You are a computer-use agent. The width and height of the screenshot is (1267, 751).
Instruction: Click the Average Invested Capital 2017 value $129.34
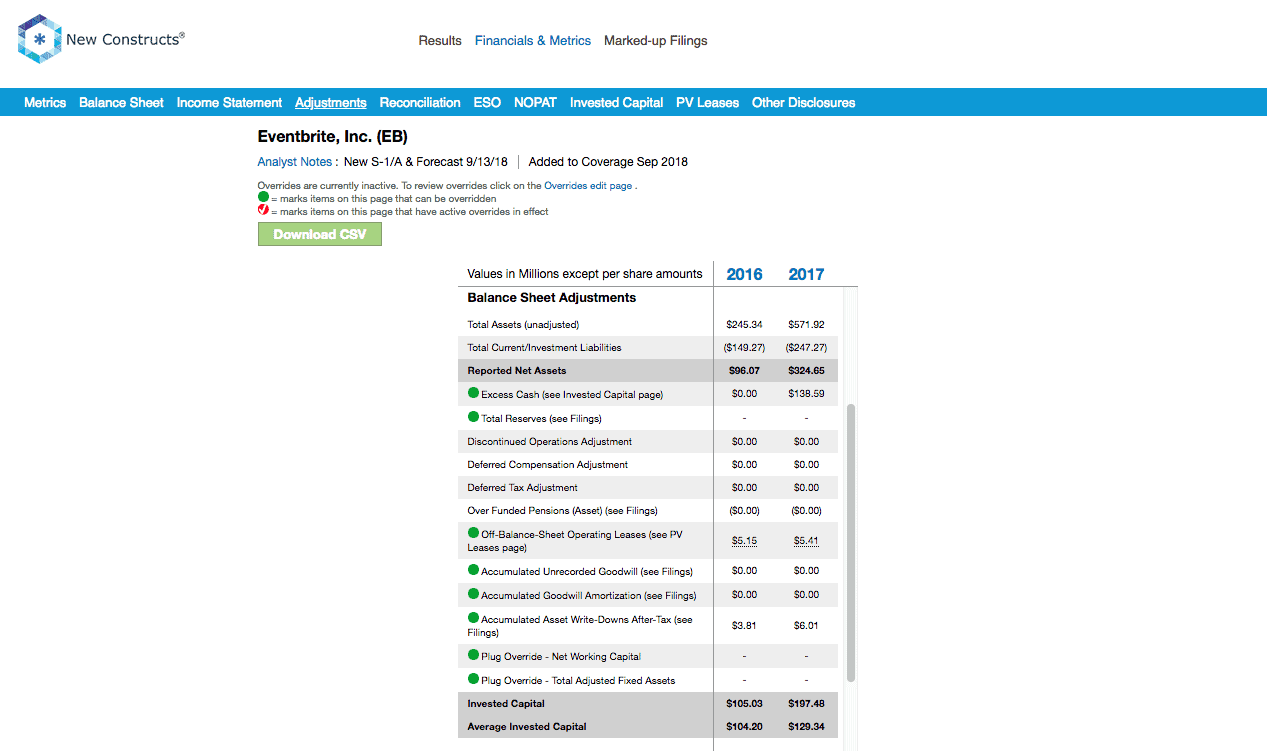[806, 727]
